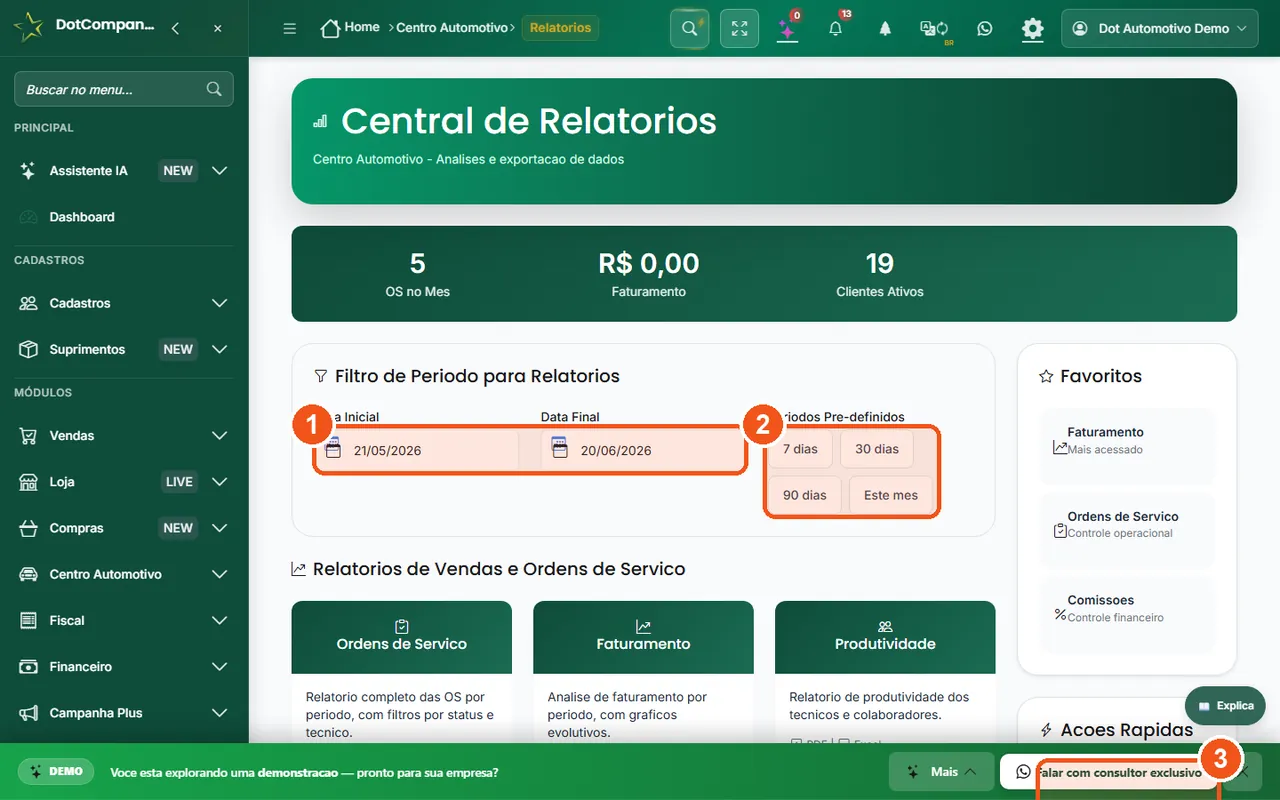
Task: Select the 90 dias period button
Action: point(805,495)
